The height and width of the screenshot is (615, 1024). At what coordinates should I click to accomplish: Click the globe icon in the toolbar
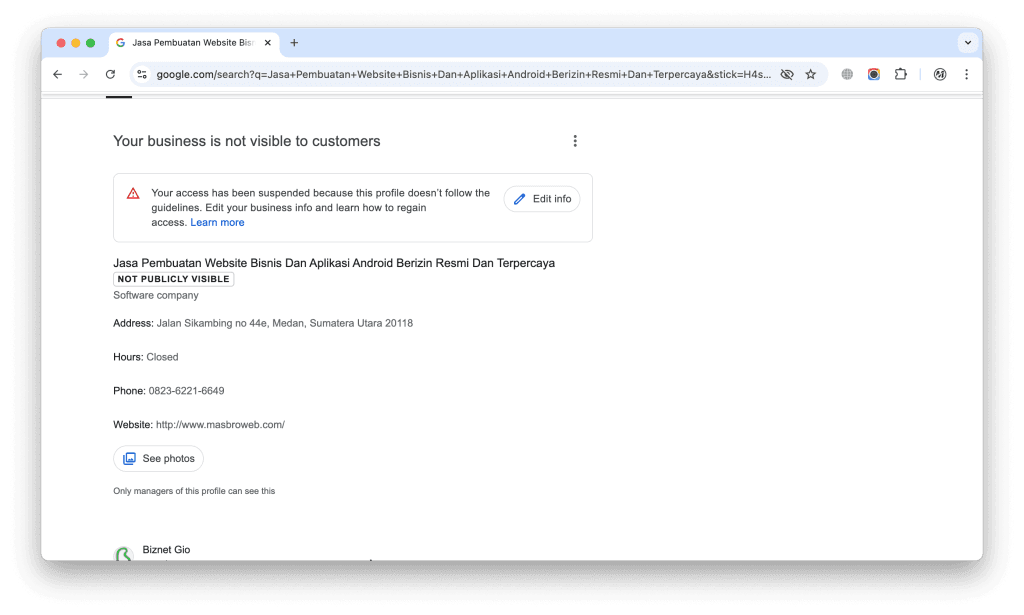coord(845,74)
